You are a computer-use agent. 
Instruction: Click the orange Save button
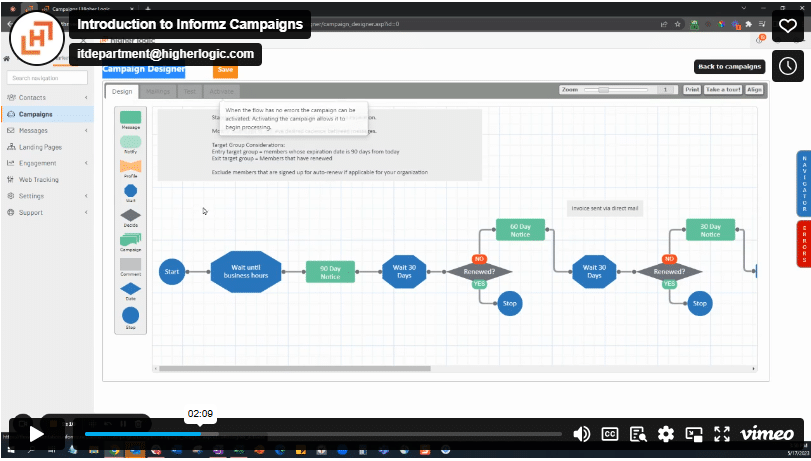click(x=225, y=70)
